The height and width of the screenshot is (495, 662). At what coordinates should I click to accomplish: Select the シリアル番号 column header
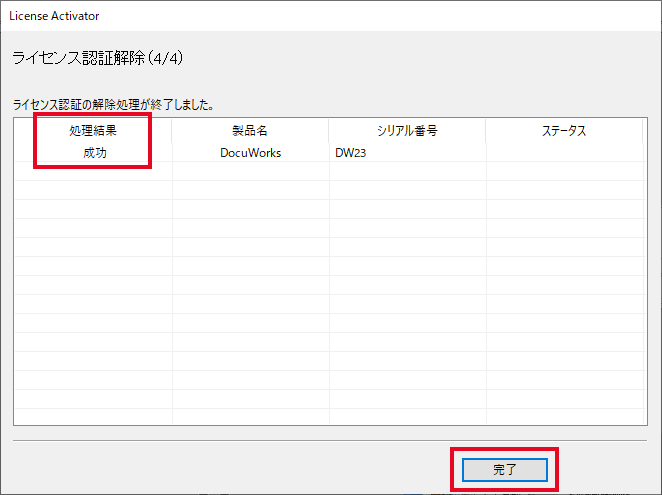coord(407,131)
